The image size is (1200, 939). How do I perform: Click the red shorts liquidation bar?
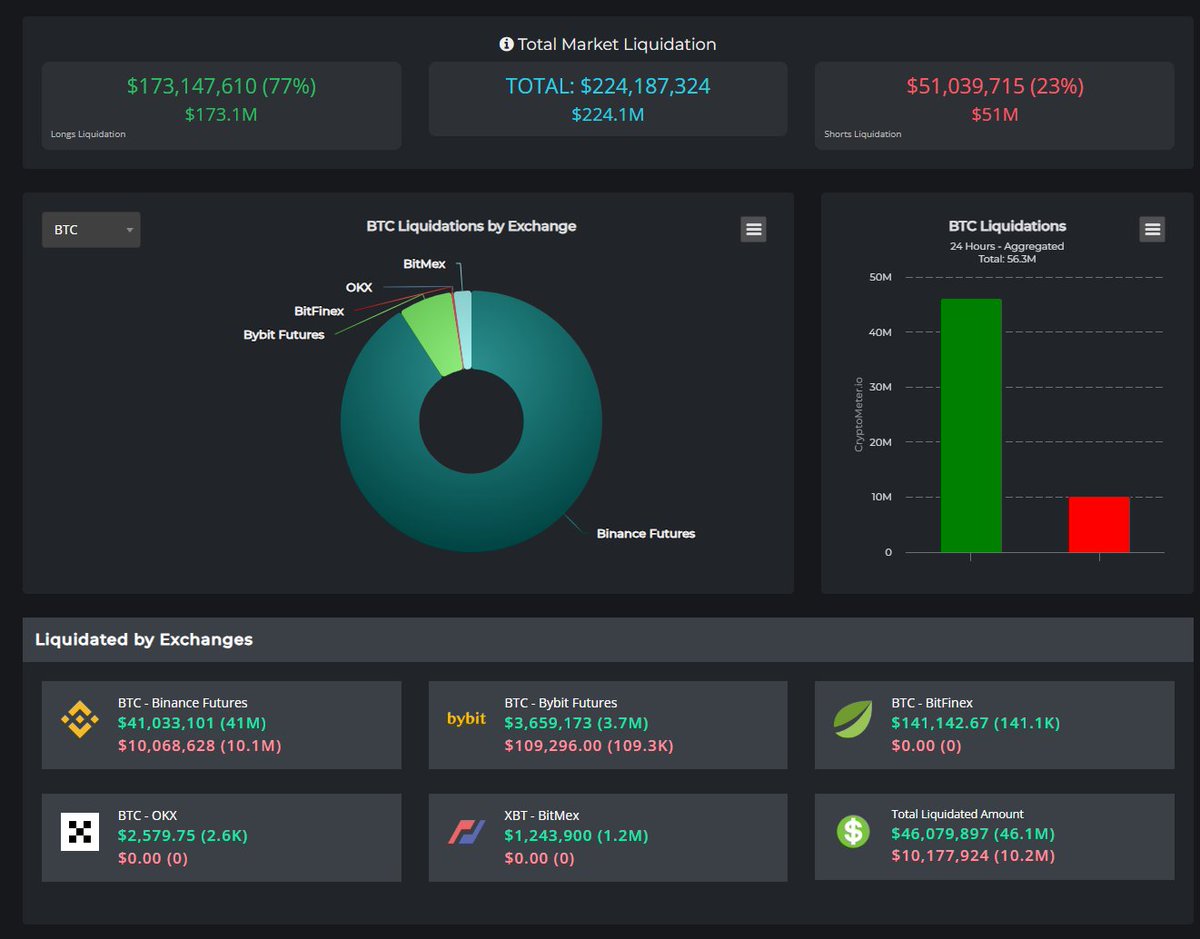point(1099,524)
